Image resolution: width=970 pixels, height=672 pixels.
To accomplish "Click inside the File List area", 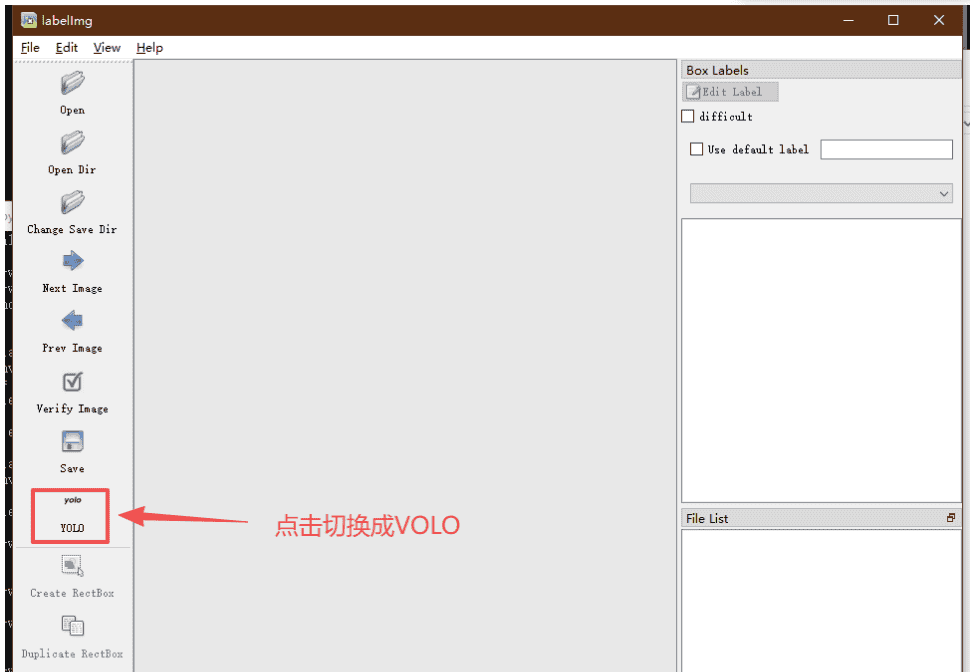I will tap(821, 601).
